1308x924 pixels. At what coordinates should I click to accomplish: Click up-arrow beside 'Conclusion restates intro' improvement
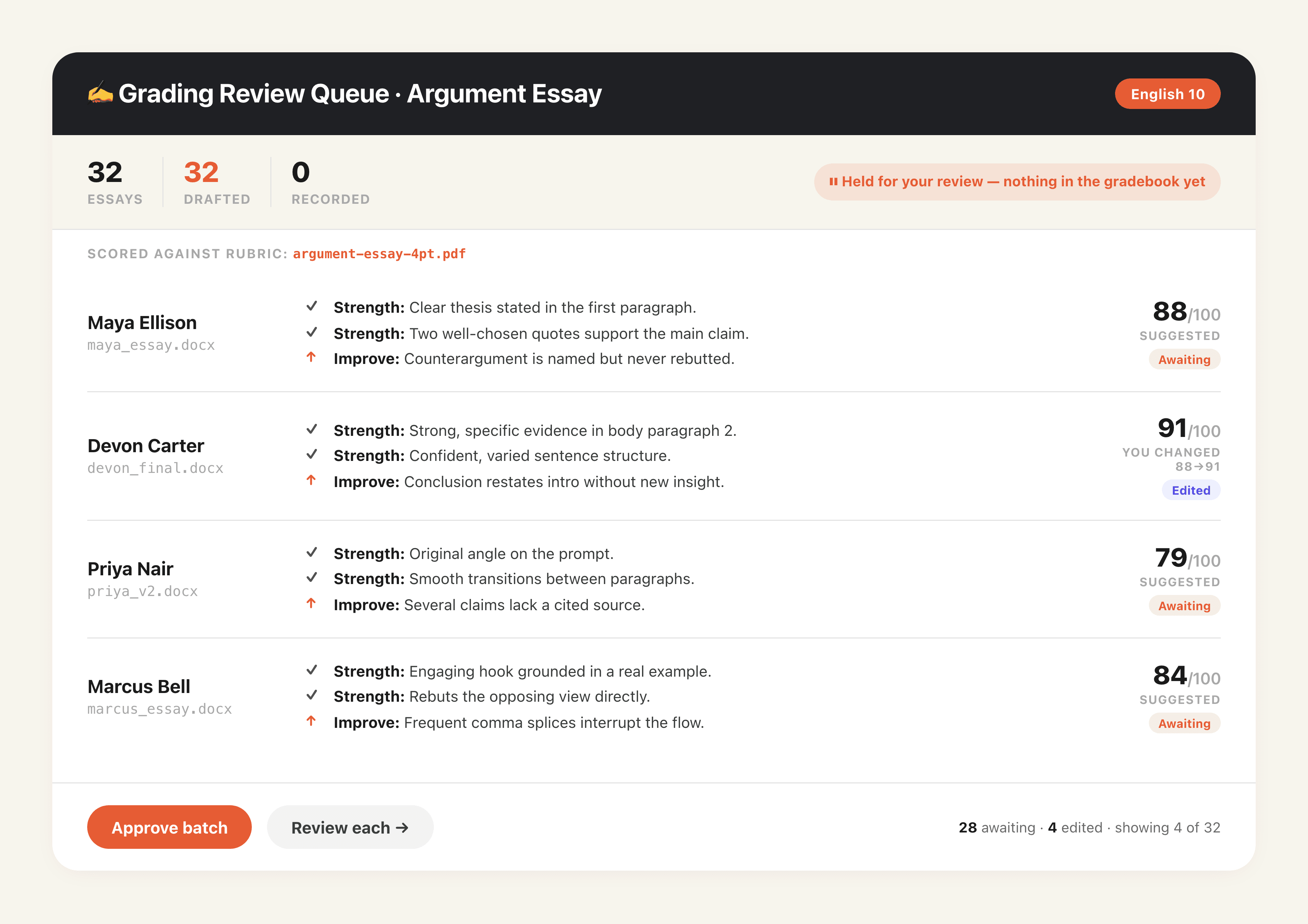click(x=311, y=481)
